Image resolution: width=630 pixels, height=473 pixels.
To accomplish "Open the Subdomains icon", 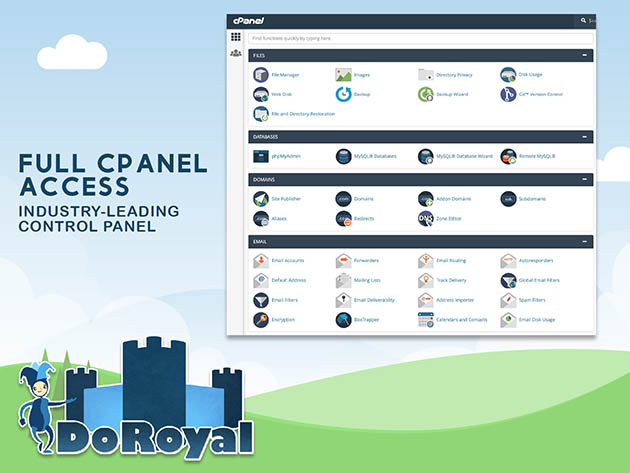I will coord(508,199).
